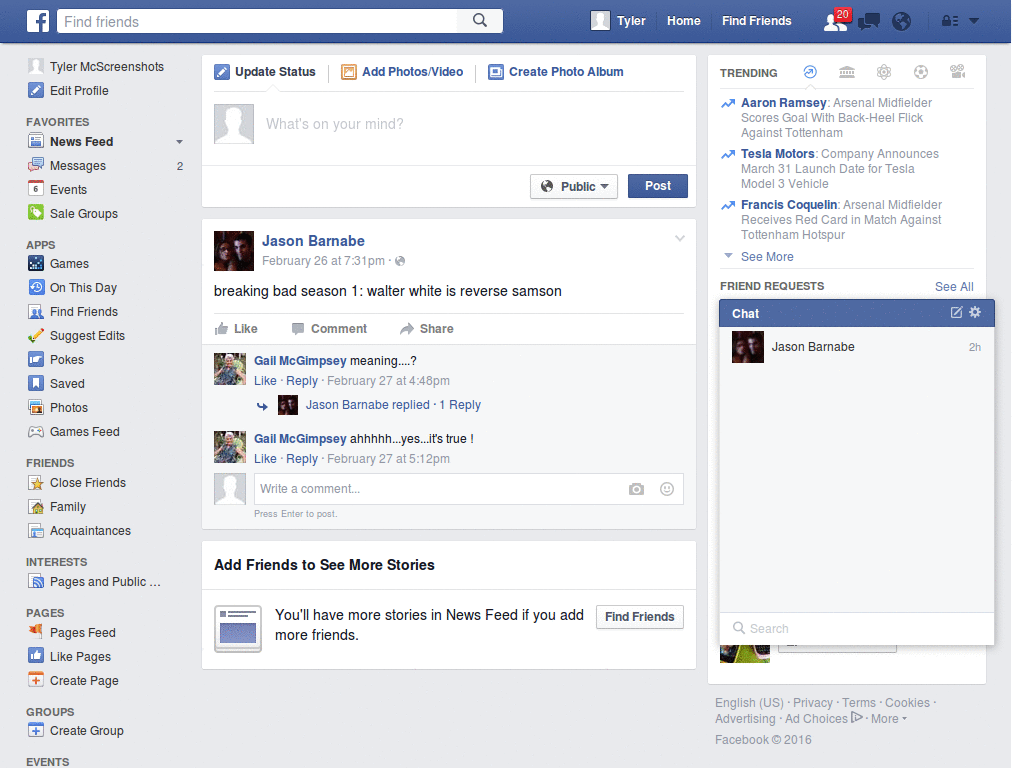Click the Find Friends button in stories card
Screen dimensions: 1024x768
pyautogui.click(x=639, y=617)
